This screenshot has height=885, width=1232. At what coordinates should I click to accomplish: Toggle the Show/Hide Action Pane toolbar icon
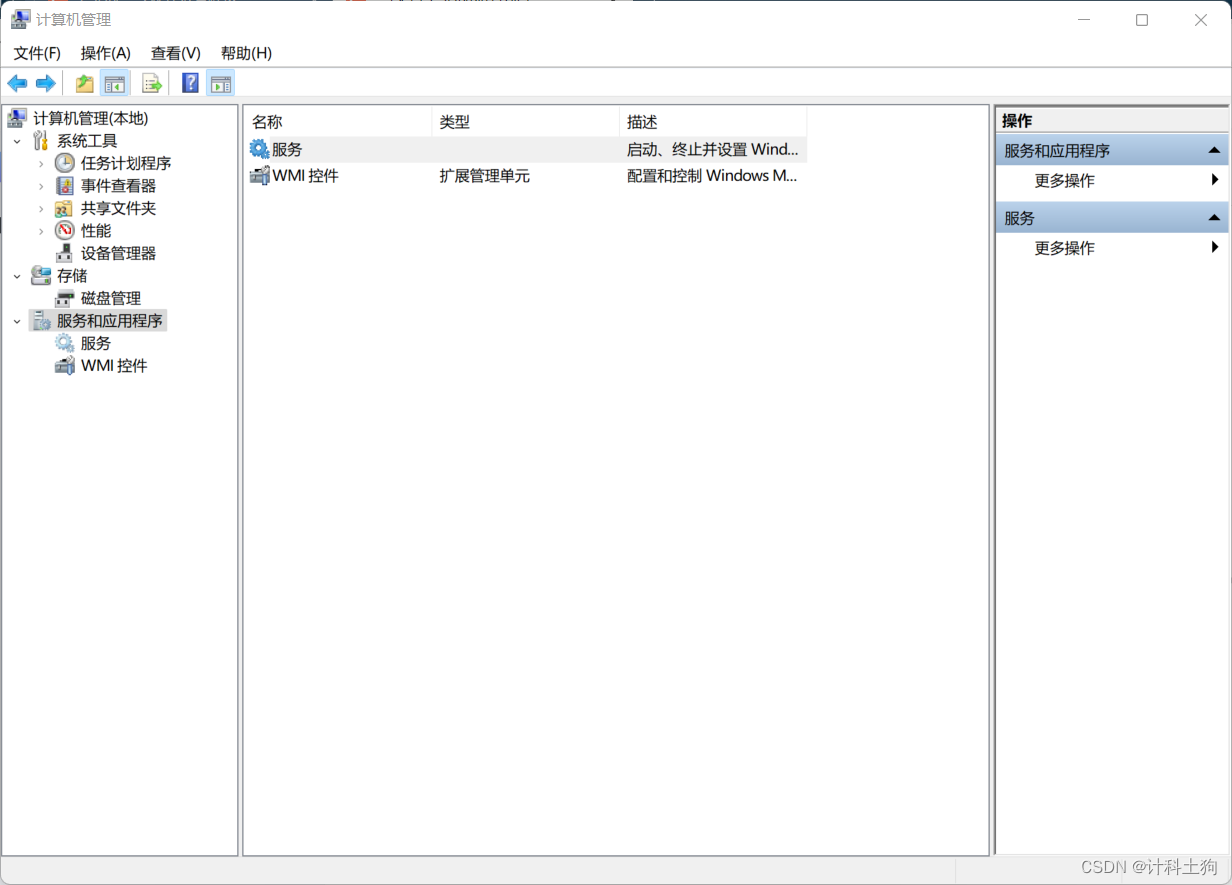tap(220, 84)
